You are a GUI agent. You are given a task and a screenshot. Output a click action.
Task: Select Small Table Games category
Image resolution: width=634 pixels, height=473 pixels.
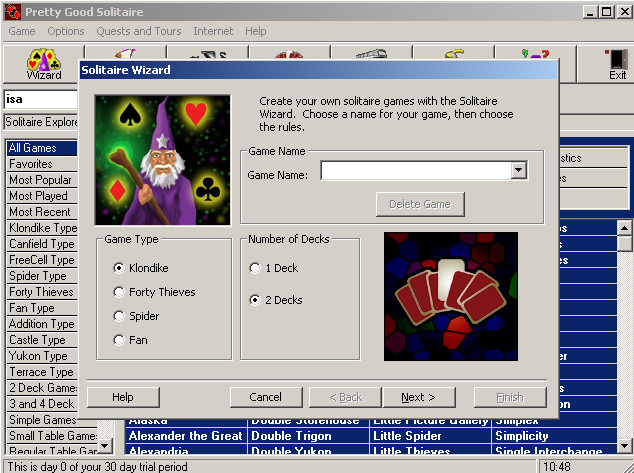tap(52, 435)
